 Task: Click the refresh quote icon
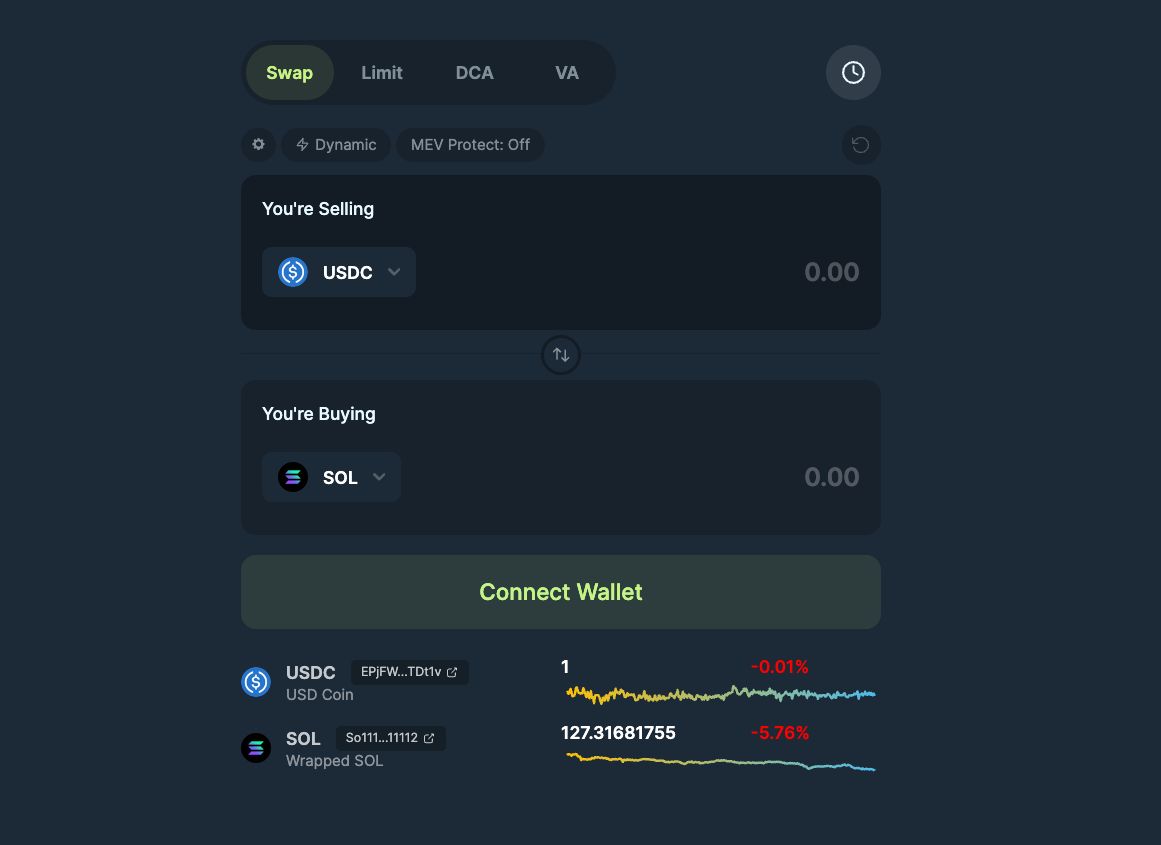(860, 145)
